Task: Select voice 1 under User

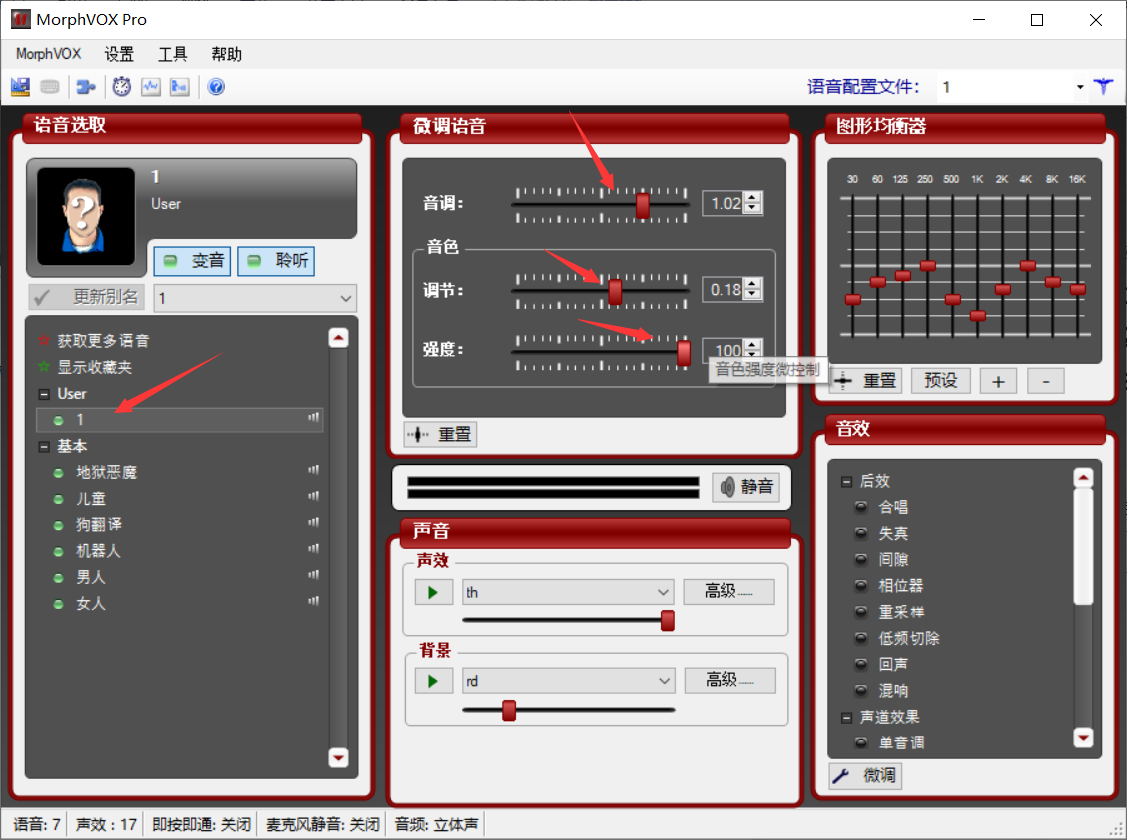Action: 180,420
